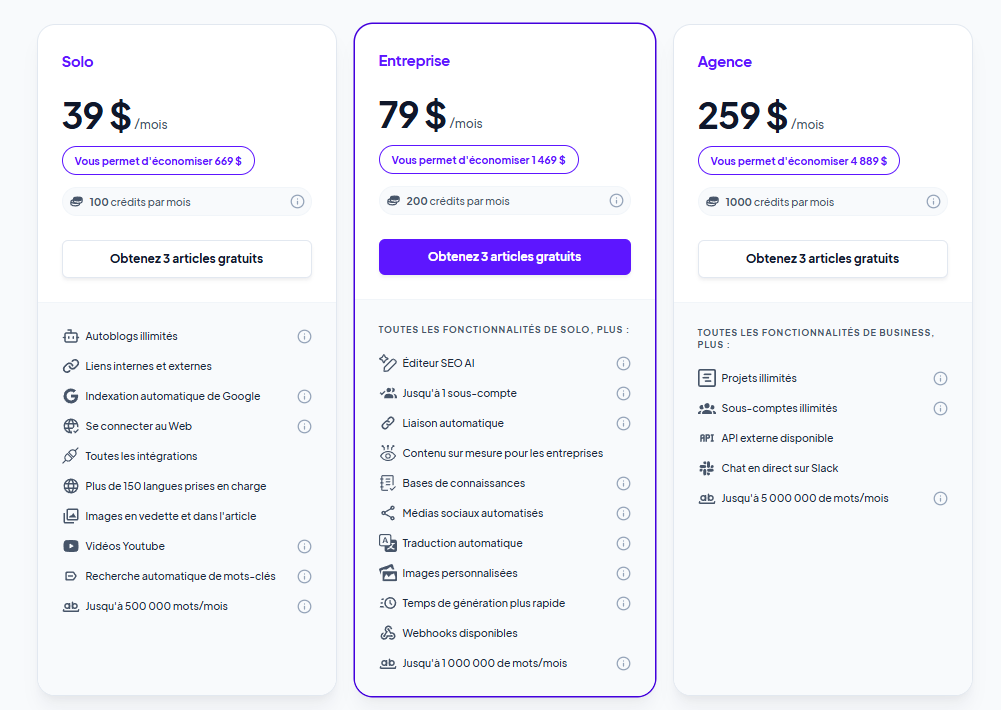Click info icon next to 100 crédits par mois
Image resolution: width=1001 pixels, height=710 pixels.
coord(297,202)
